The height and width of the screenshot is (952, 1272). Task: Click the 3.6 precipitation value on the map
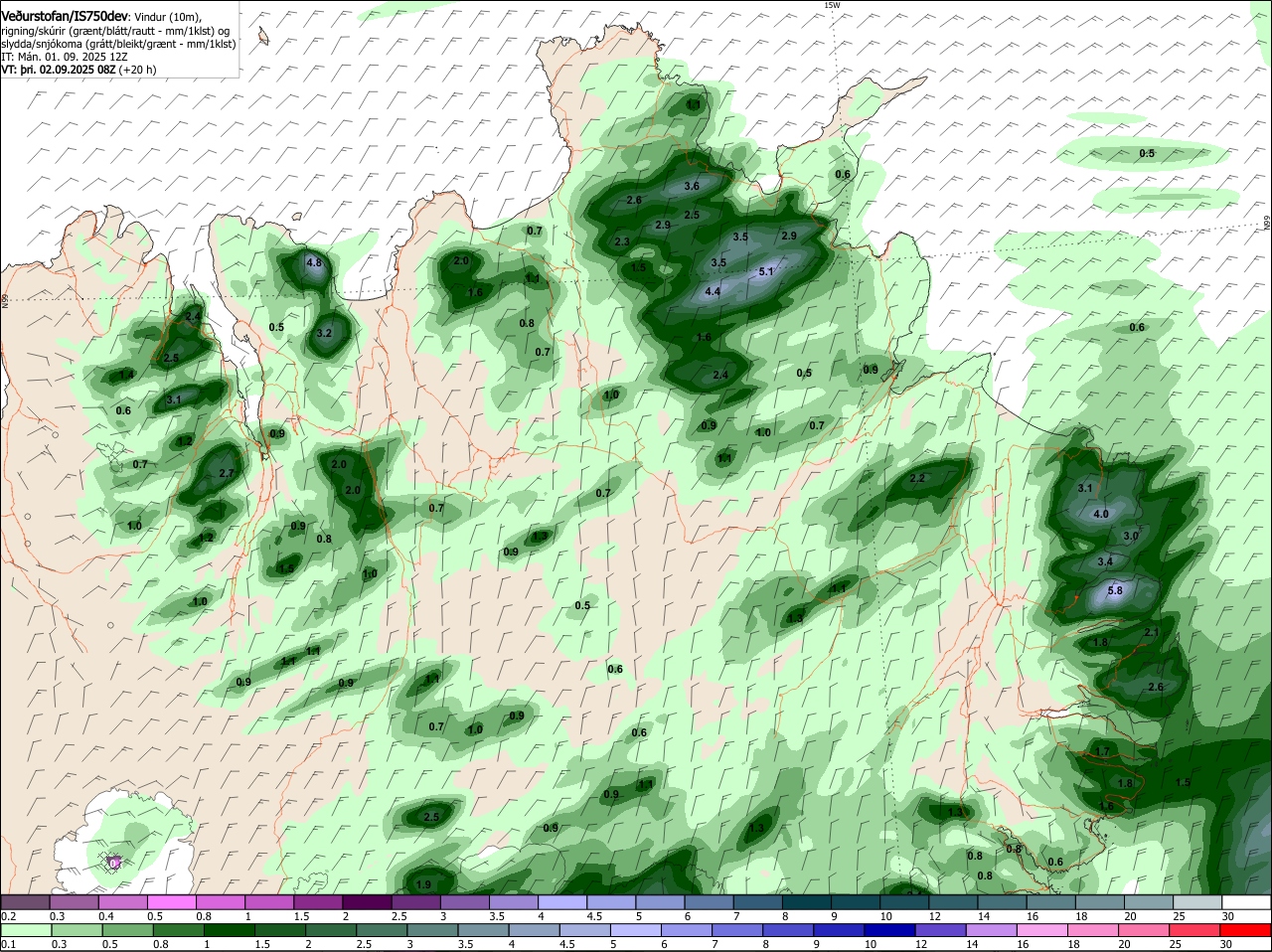click(693, 186)
